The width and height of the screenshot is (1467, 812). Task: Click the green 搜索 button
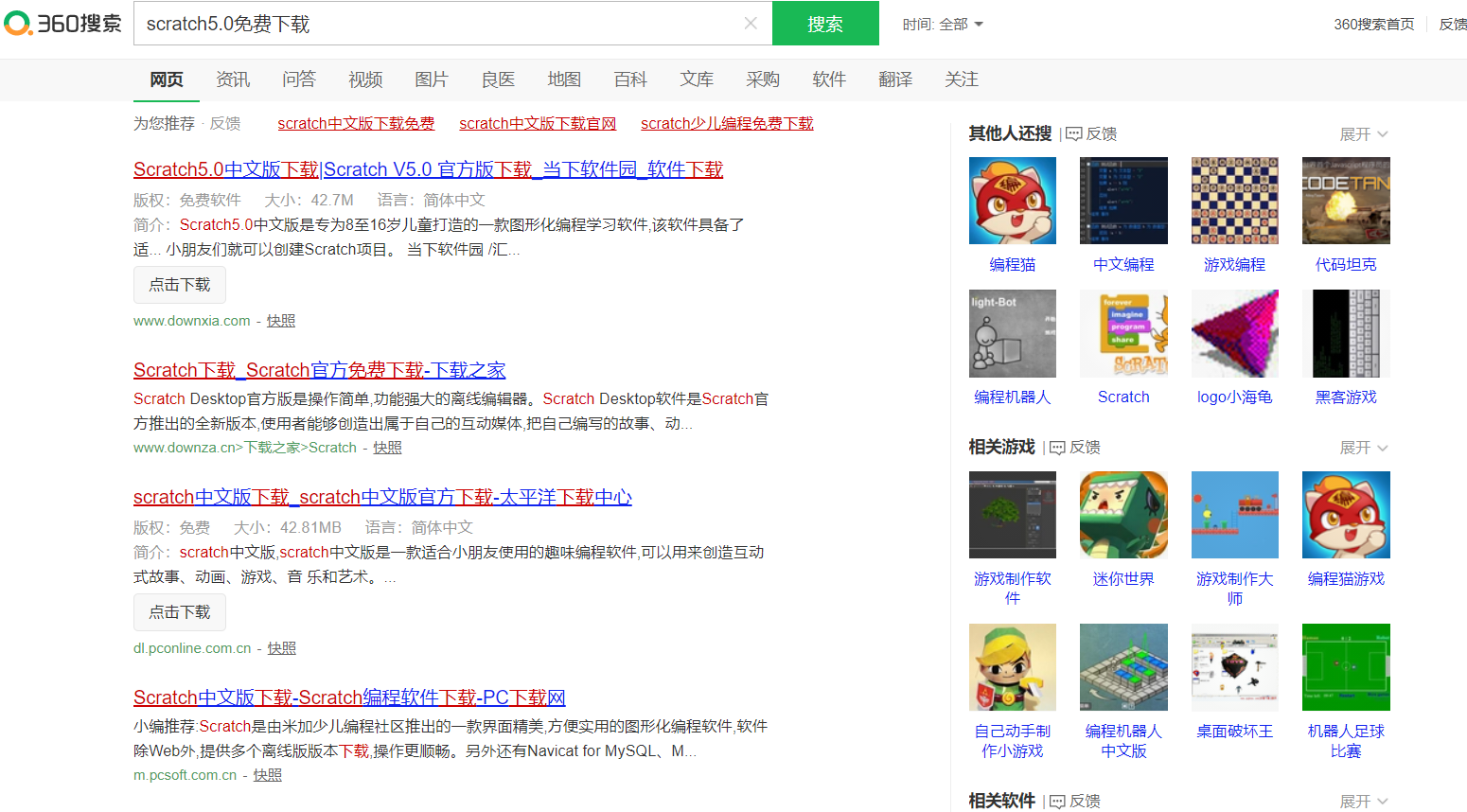tap(825, 24)
